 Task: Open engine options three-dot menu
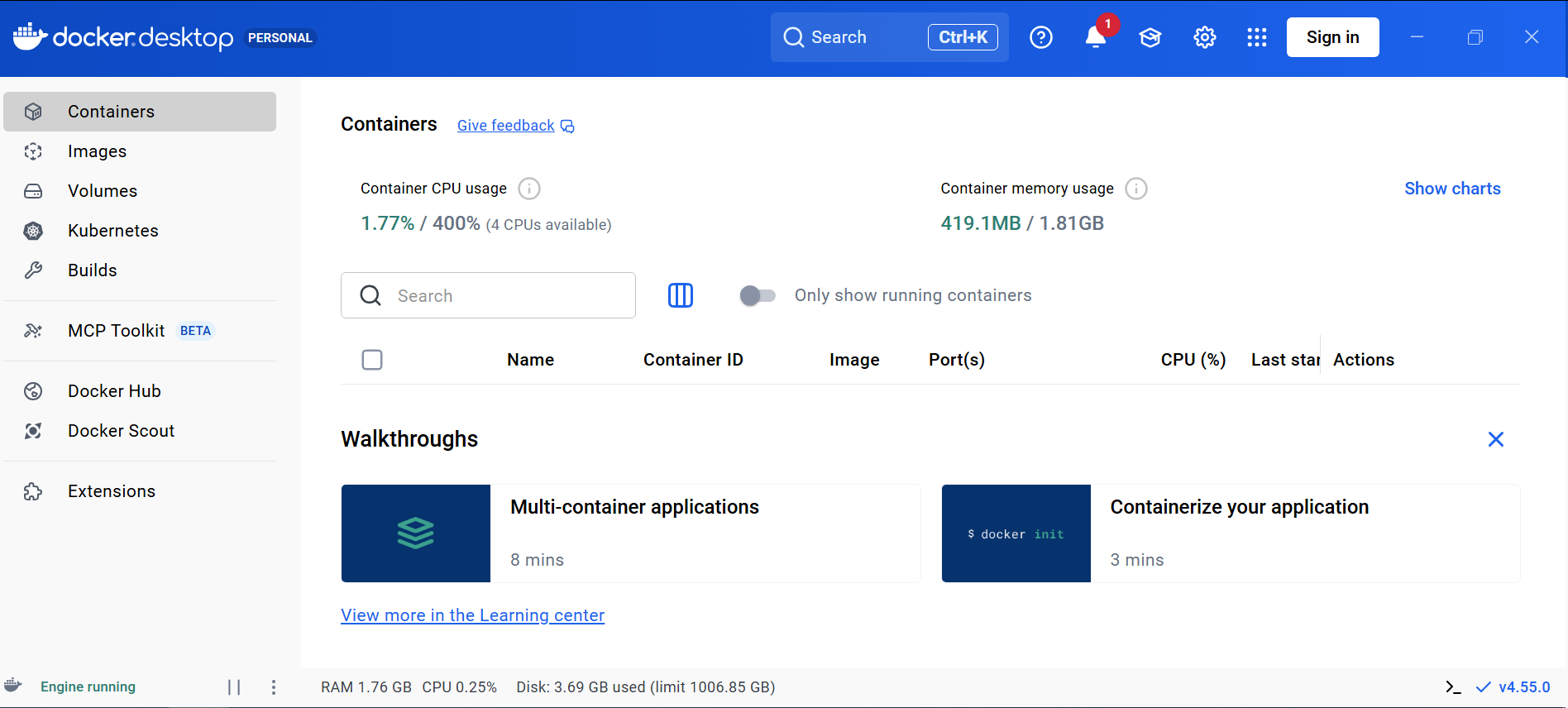pos(274,687)
